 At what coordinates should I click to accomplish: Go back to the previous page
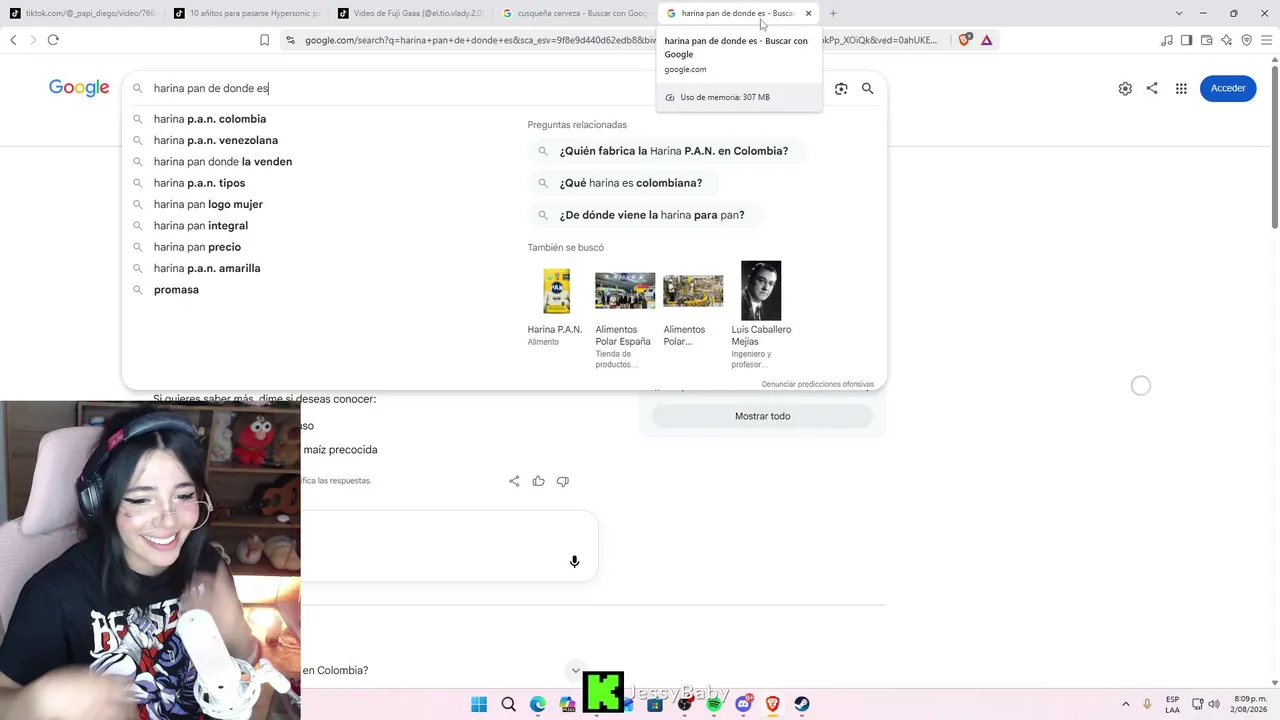coord(13,40)
